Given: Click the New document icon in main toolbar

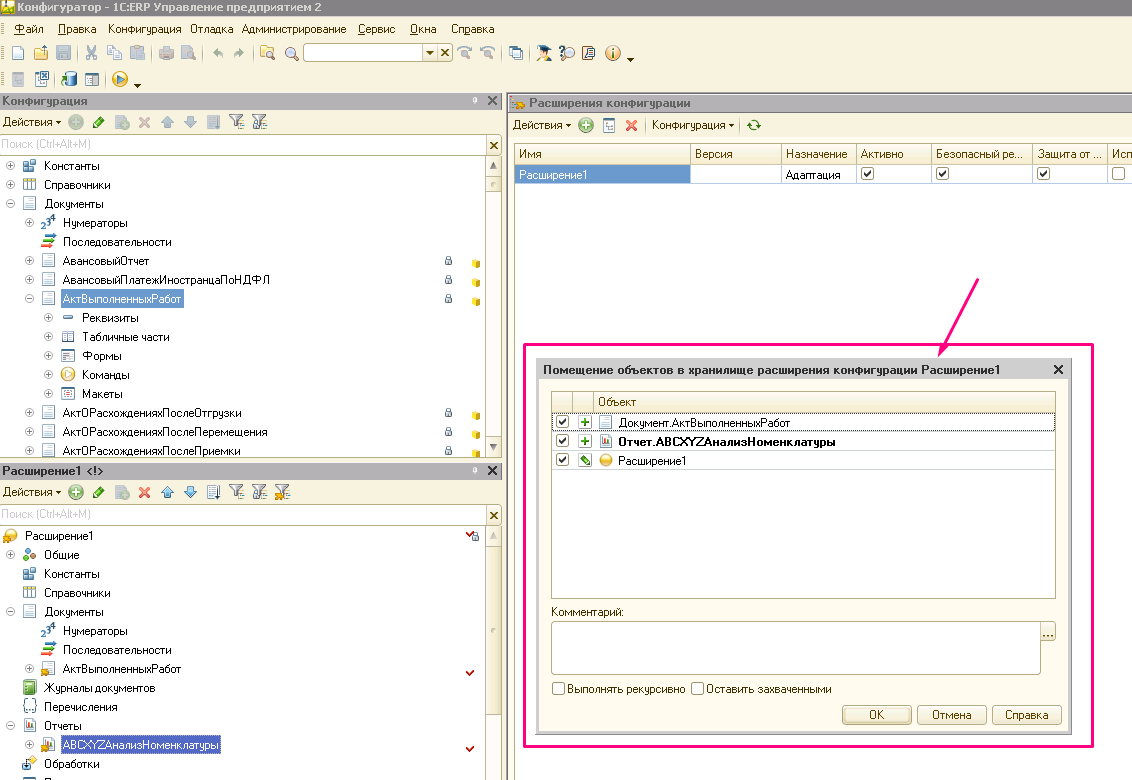Looking at the screenshot, I should pyautogui.click(x=18, y=53).
